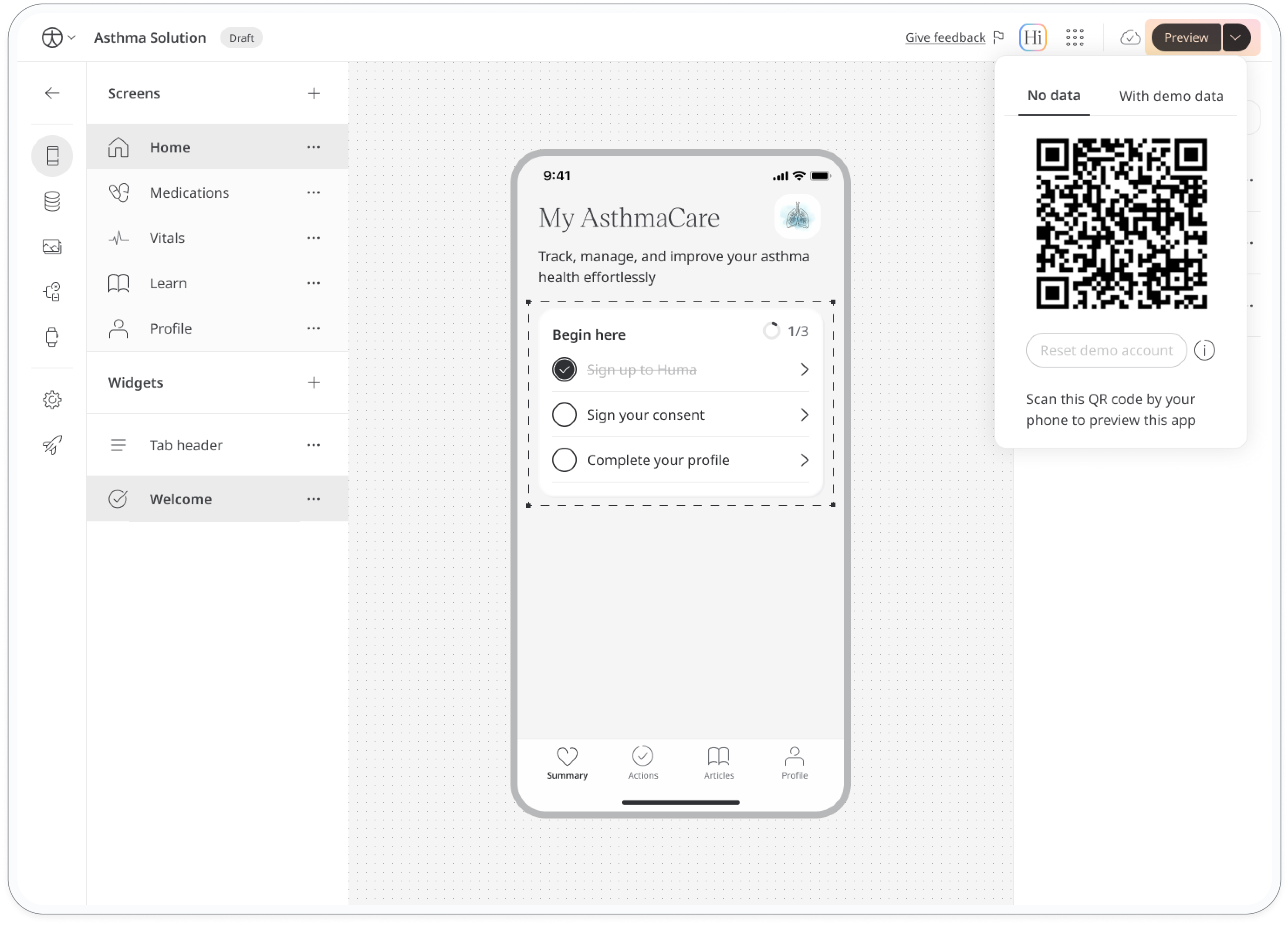Switch to the With demo data tab

tap(1171, 96)
